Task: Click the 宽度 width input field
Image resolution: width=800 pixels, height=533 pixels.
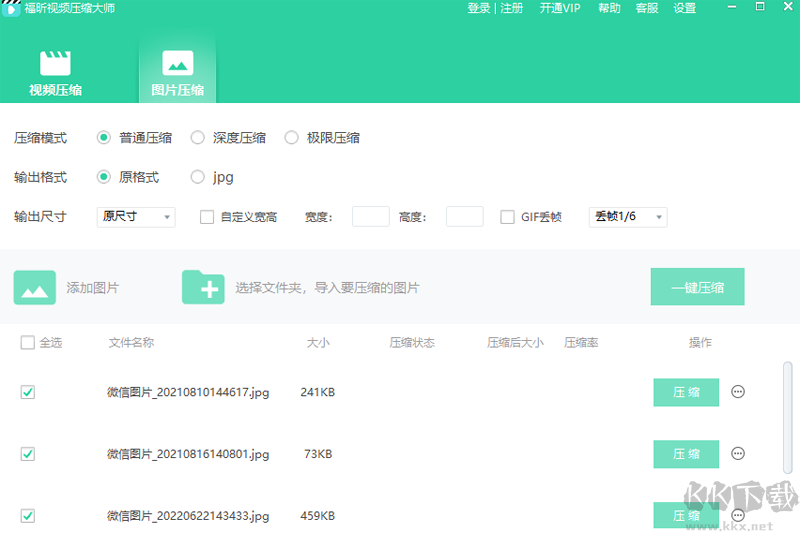Action: 371,217
